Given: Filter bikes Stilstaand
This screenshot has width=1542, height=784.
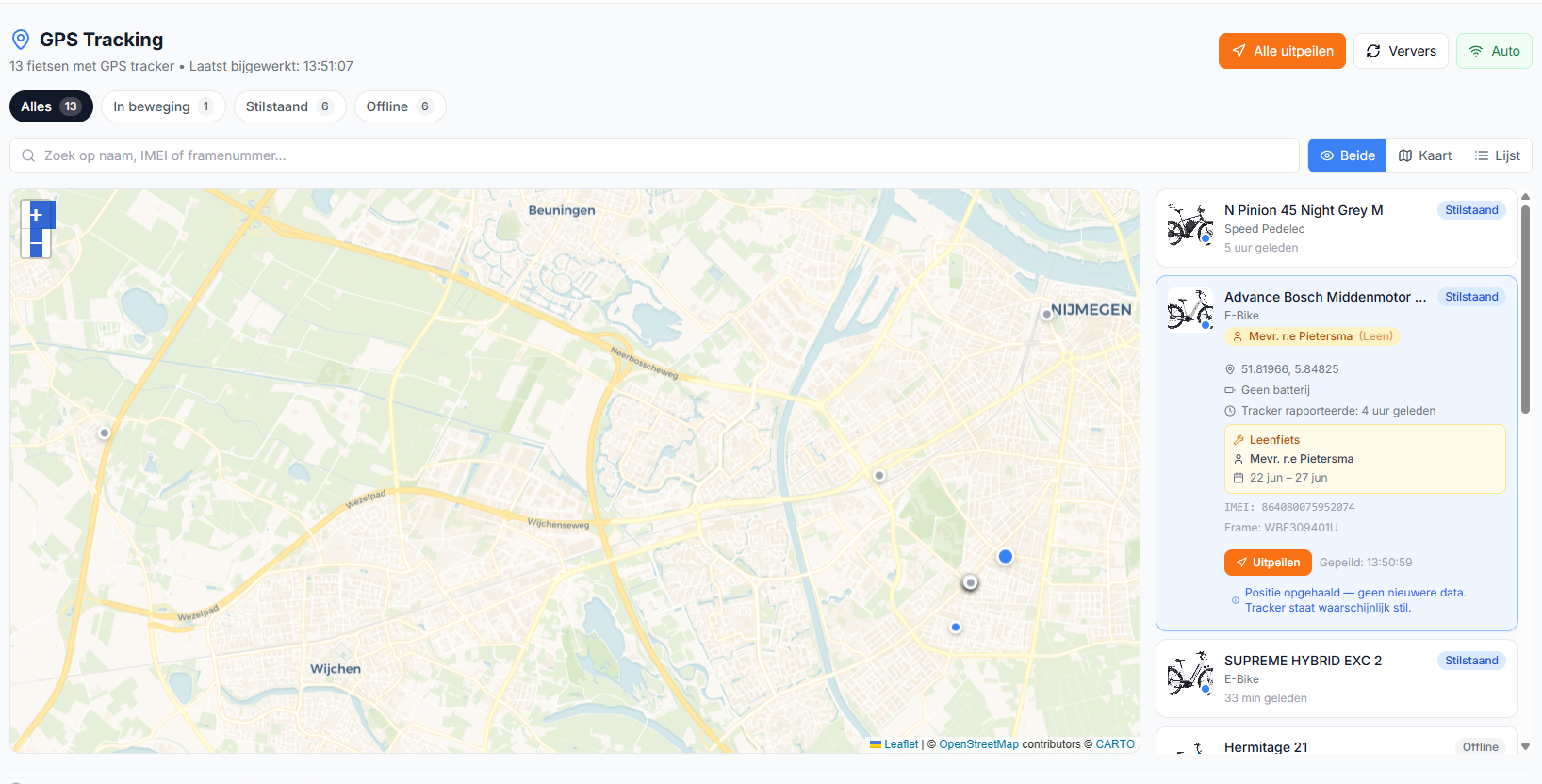Looking at the screenshot, I should point(289,106).
